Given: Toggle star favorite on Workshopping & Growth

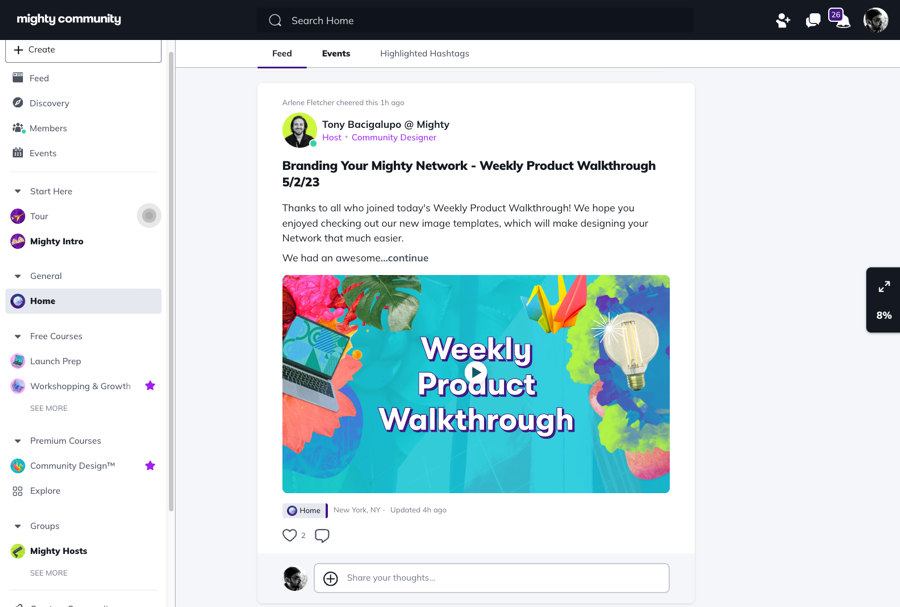Looking at the screenshot, I should [150, 386].
